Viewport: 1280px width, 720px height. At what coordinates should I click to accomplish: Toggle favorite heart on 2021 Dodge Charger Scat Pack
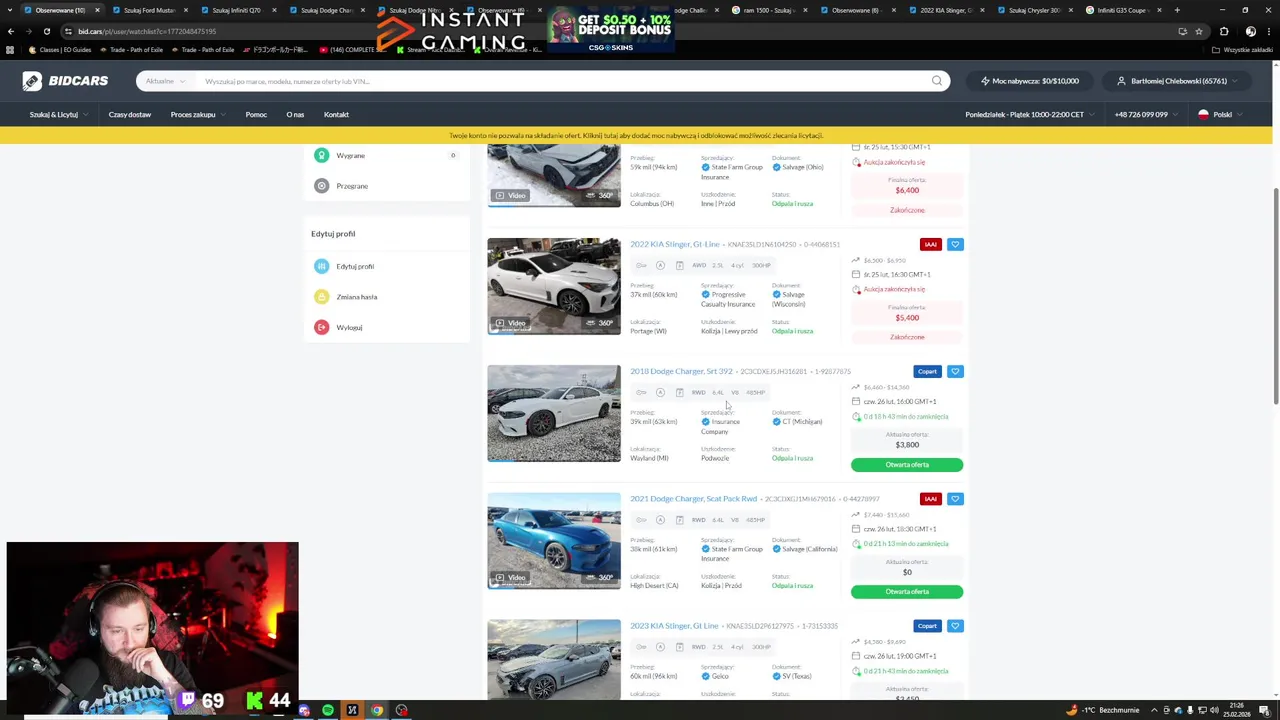[x=955, y=498]
